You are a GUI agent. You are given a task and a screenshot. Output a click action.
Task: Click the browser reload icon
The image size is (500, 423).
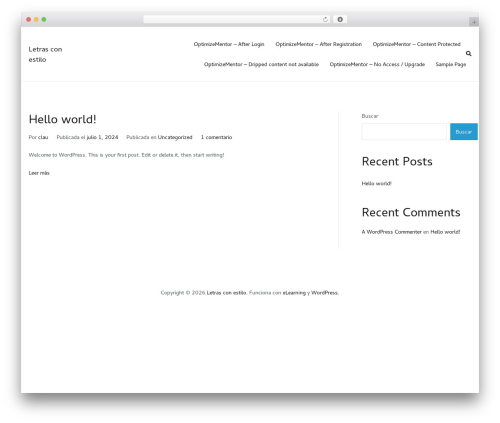pos(325,19)
